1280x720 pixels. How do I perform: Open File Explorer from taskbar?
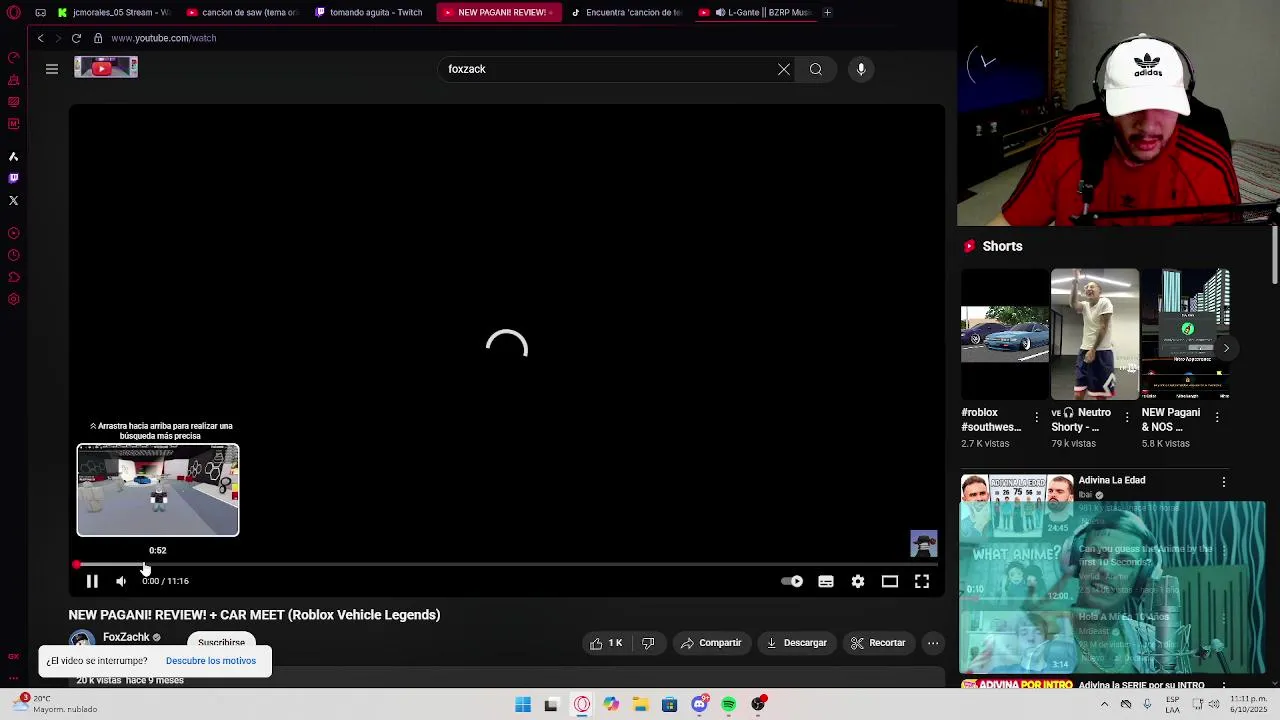[x=640, y=705]
